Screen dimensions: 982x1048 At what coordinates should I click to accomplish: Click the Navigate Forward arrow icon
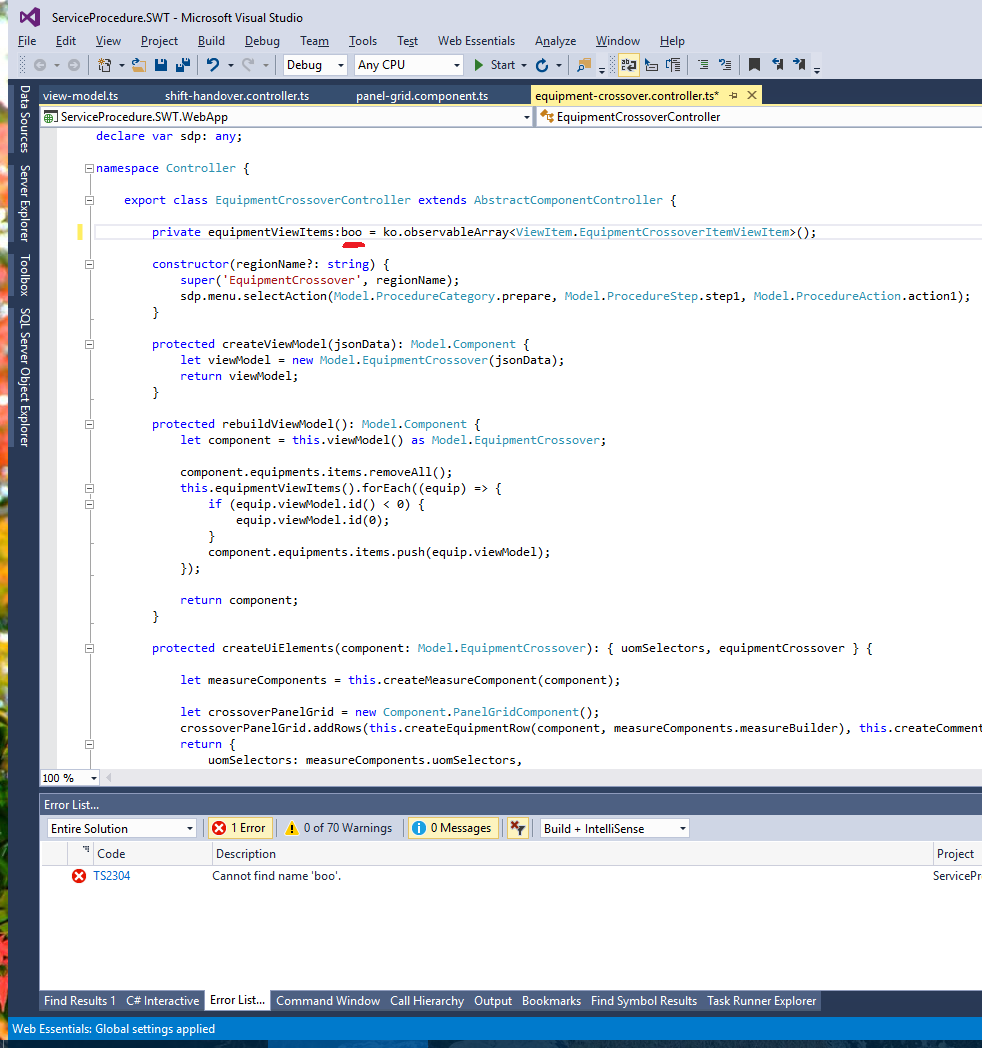pos(74,65)
